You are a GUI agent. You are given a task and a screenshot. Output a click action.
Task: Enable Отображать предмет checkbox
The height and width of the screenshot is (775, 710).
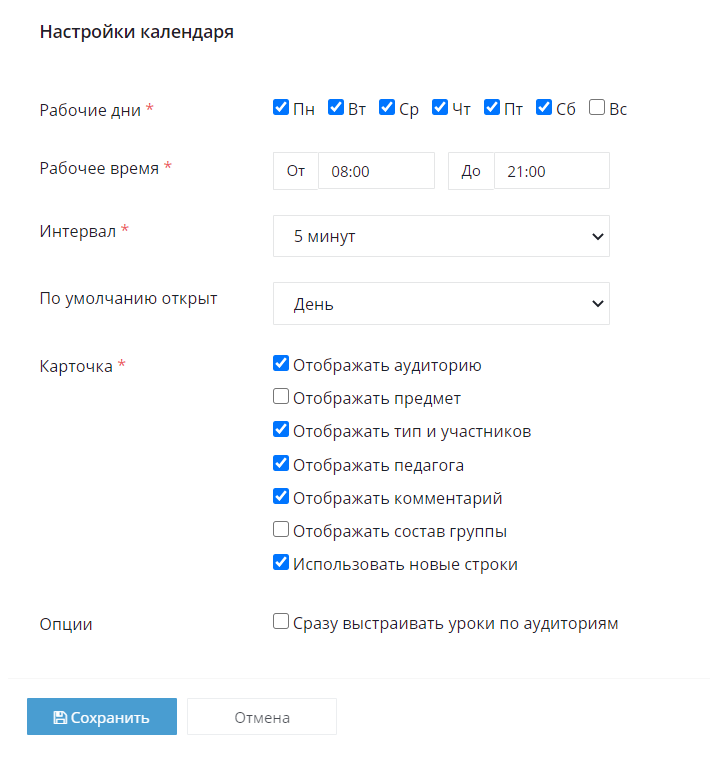point(281,396)
